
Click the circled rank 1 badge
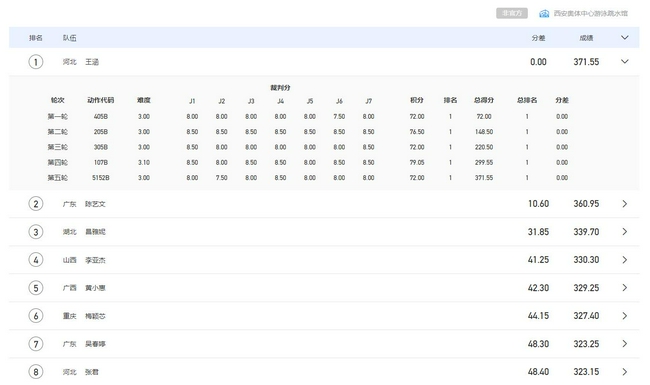click(36, 62)
